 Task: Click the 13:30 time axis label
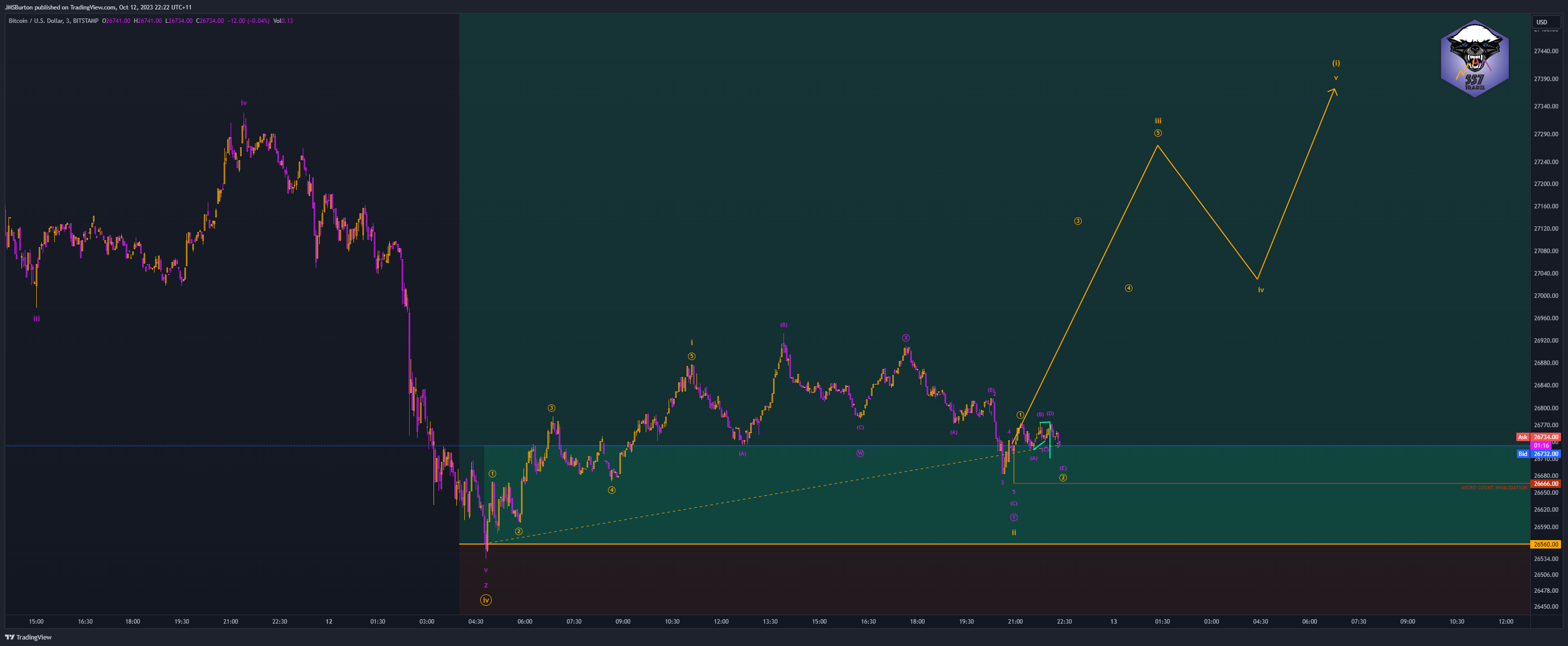point(770,622)
